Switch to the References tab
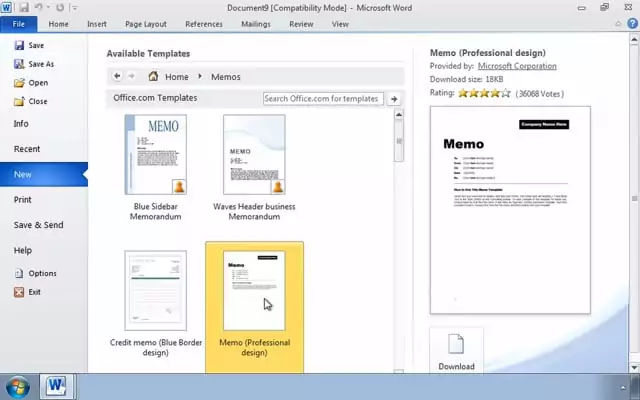 [x=204, y=24]
